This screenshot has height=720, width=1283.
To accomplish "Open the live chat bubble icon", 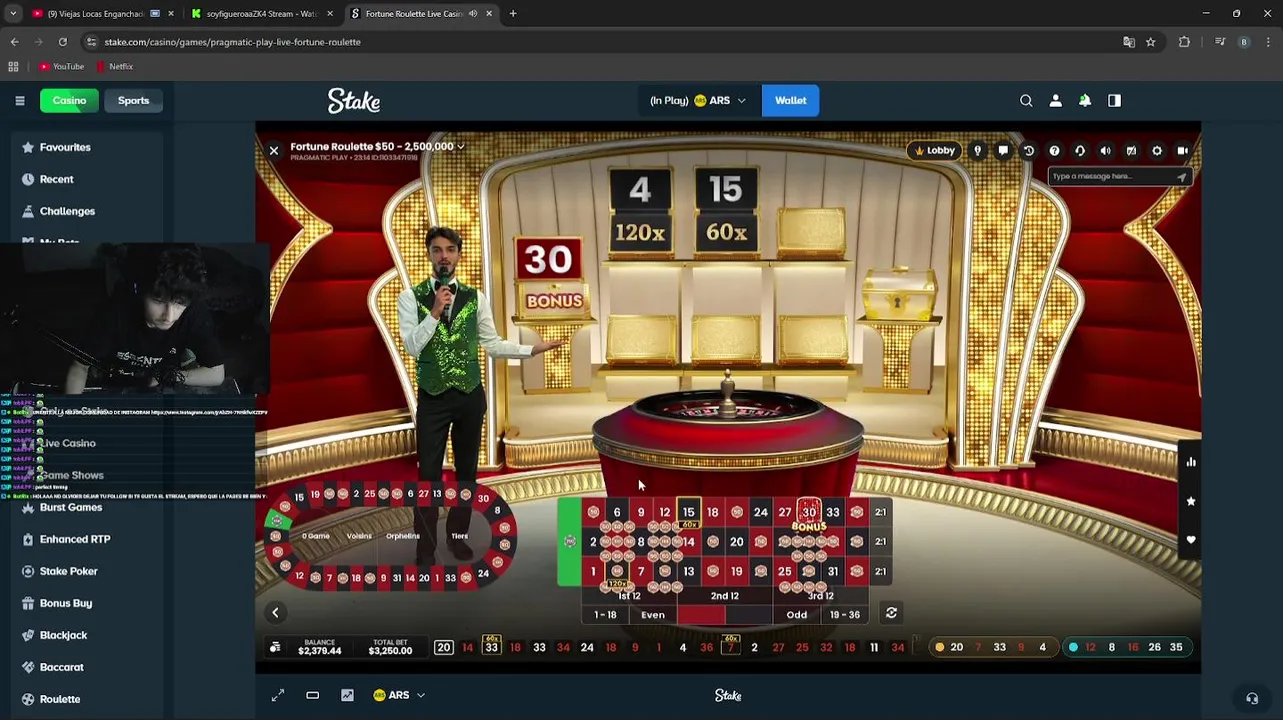I will coord(1003,151).
